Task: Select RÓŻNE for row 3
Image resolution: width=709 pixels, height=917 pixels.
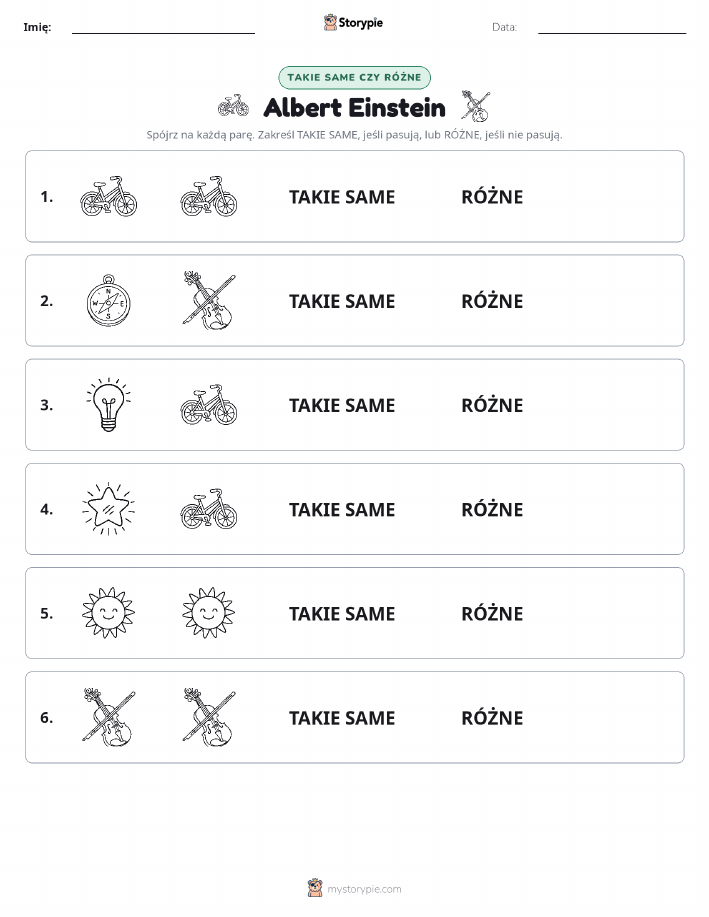Action: 492,405
